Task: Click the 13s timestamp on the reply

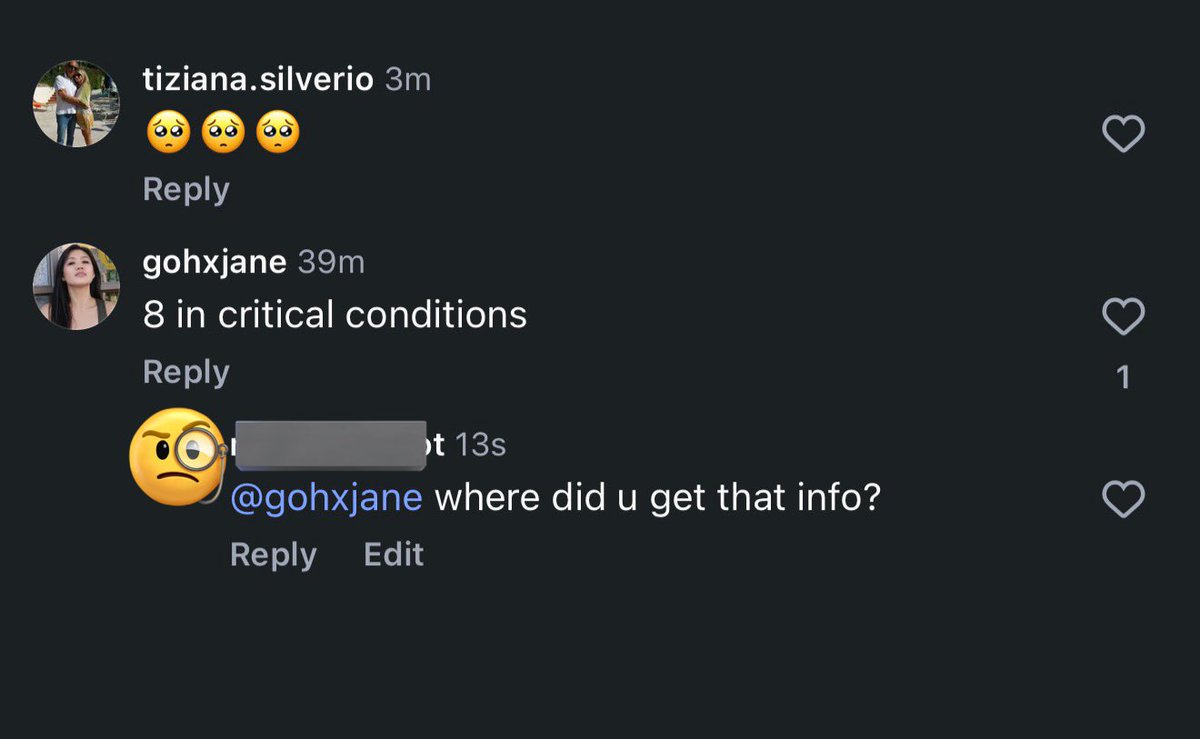Action: [x=481, y=445]
